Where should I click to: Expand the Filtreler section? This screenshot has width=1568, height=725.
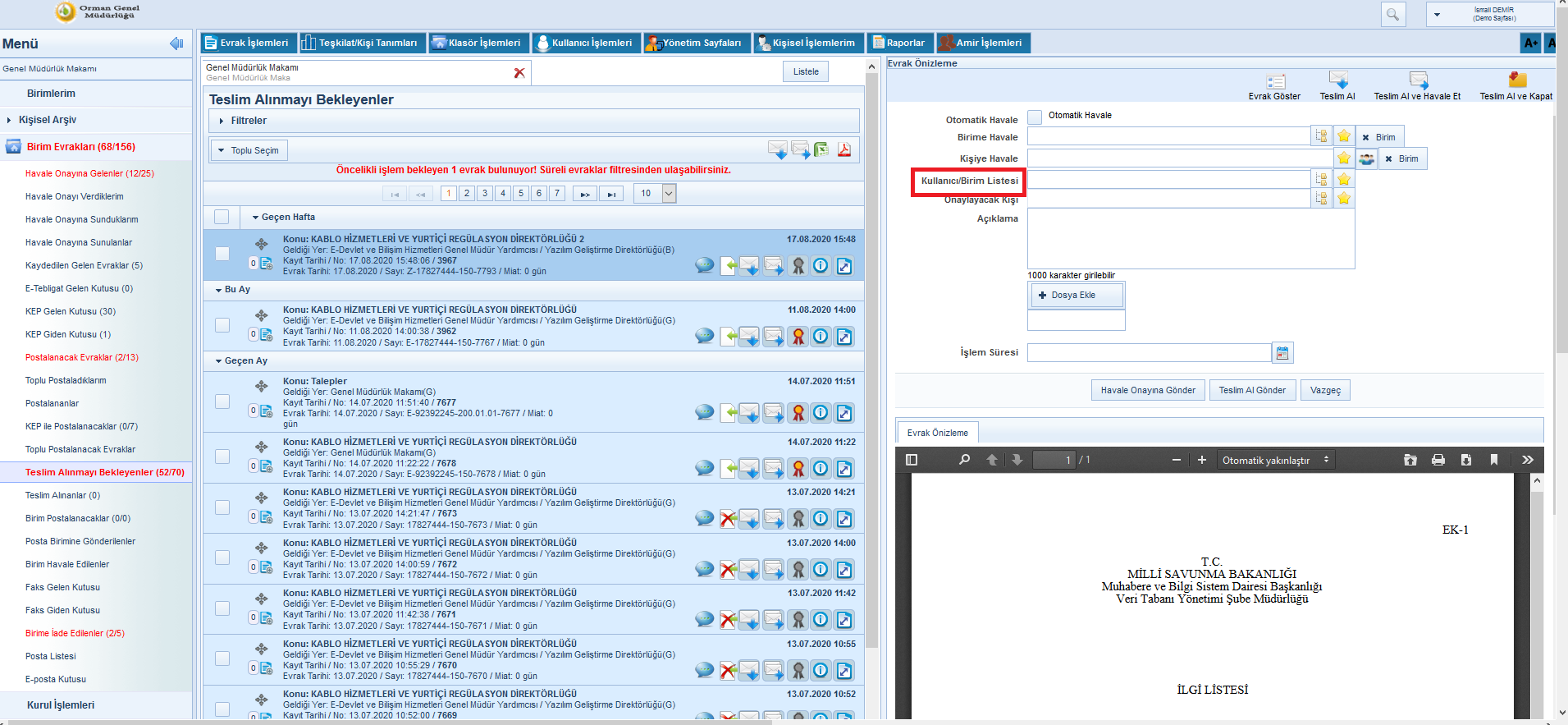point(249,121)
